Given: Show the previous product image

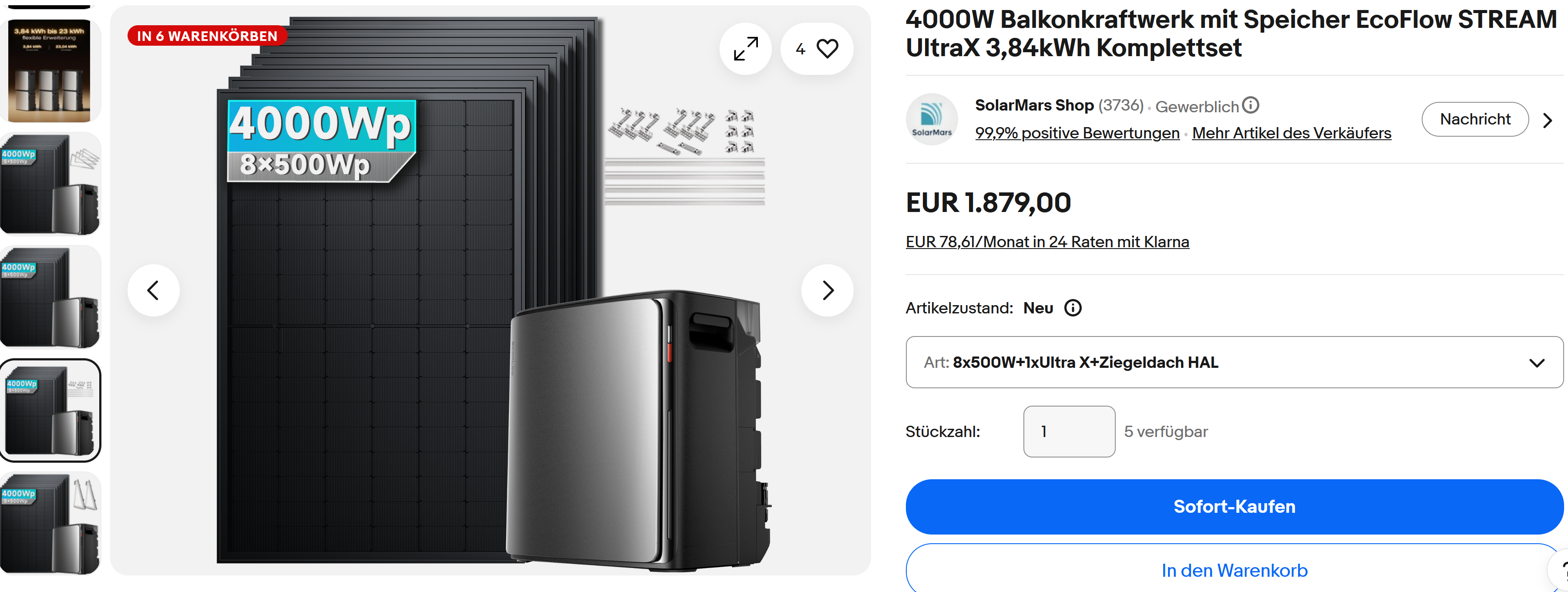Looking at the screenshot, I should [153, 290].
